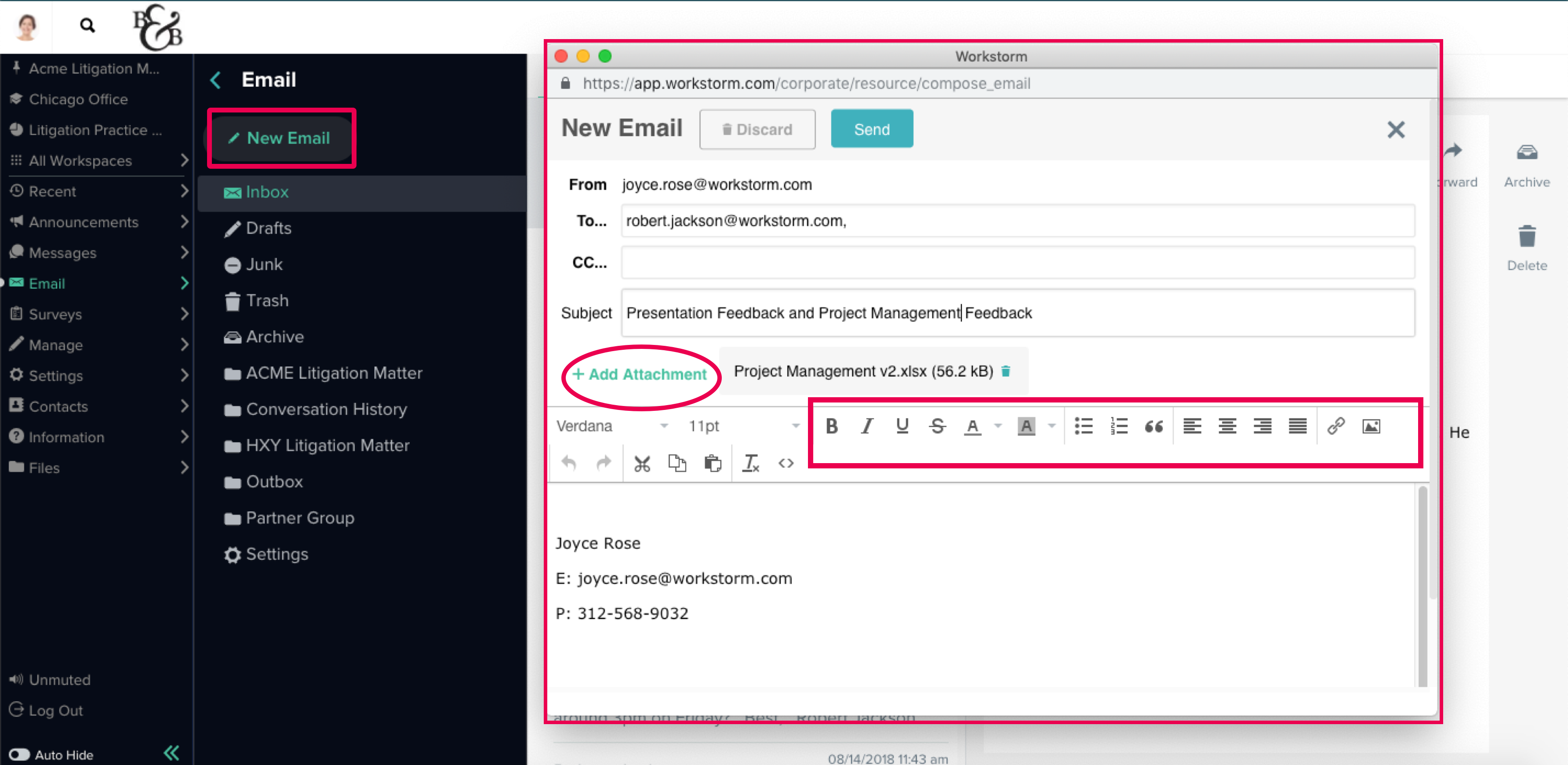Collapse the sidebar with double chevron

click(171, 754)
